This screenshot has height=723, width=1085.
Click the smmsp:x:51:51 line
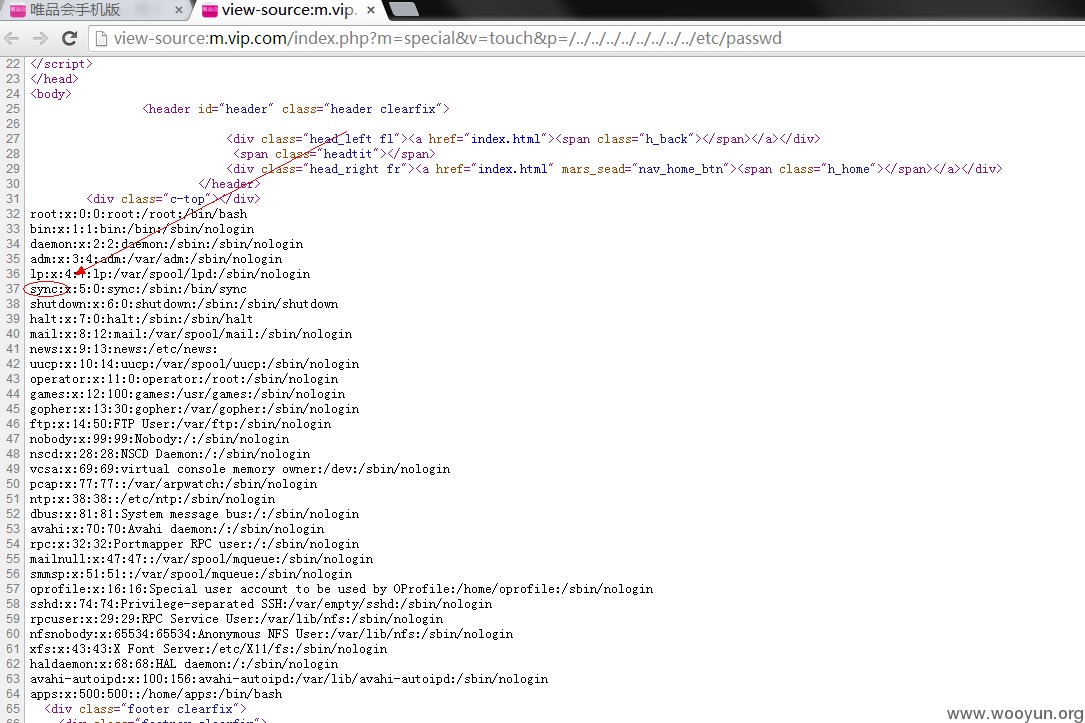point(191,574)
